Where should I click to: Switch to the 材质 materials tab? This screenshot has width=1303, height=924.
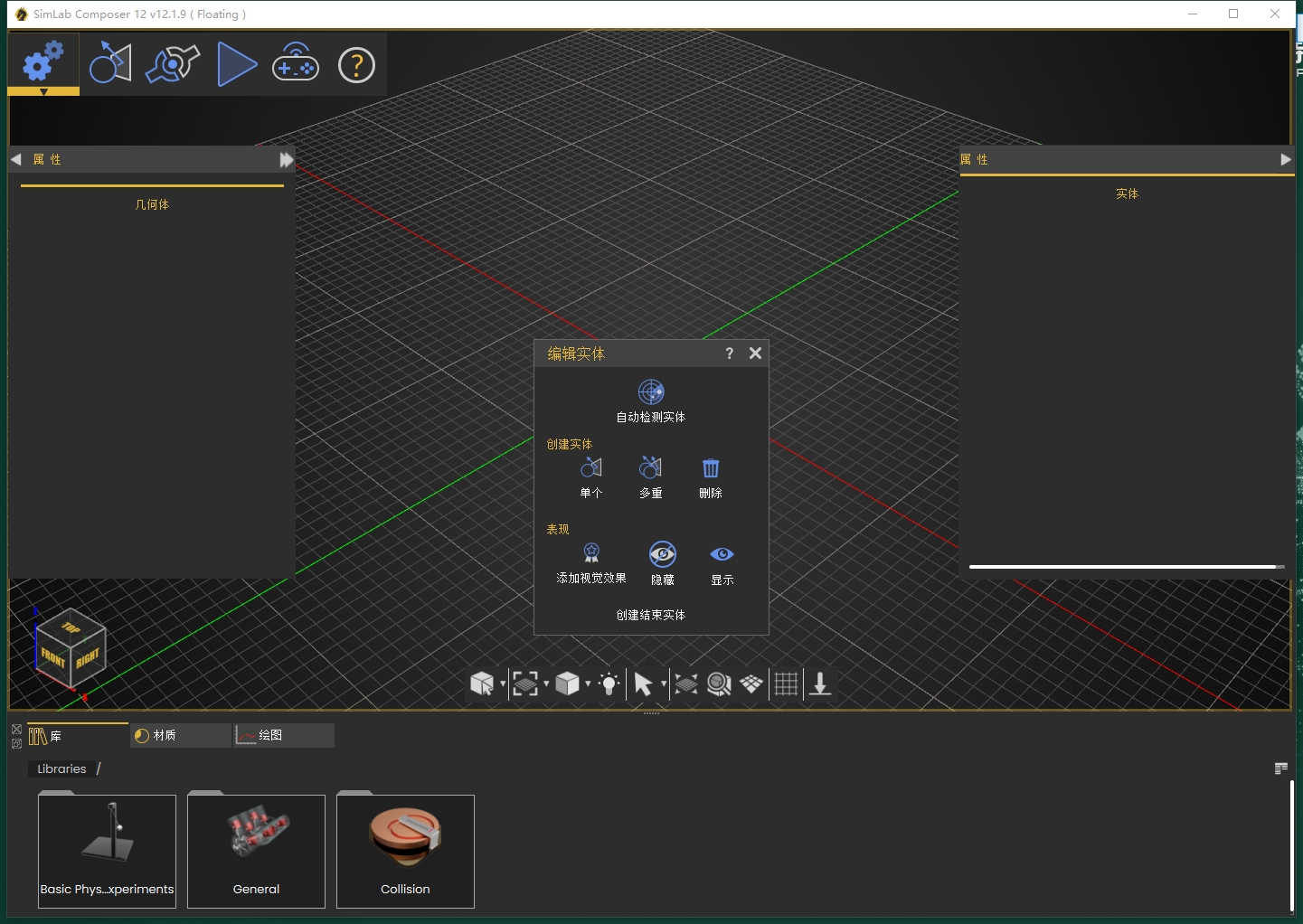[181, 736]
